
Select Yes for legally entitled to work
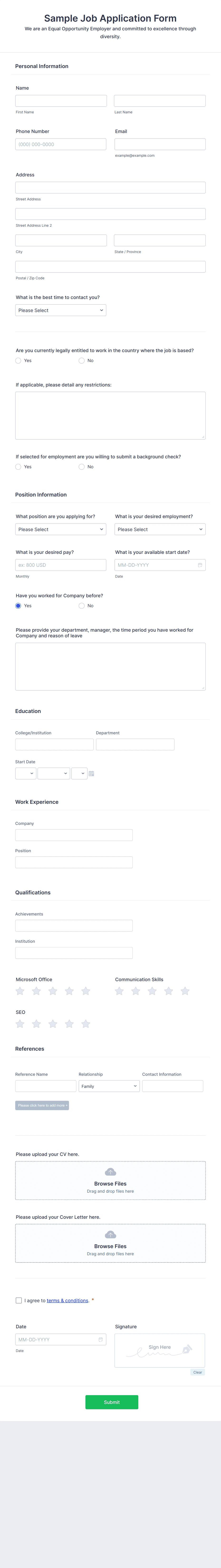18,361
